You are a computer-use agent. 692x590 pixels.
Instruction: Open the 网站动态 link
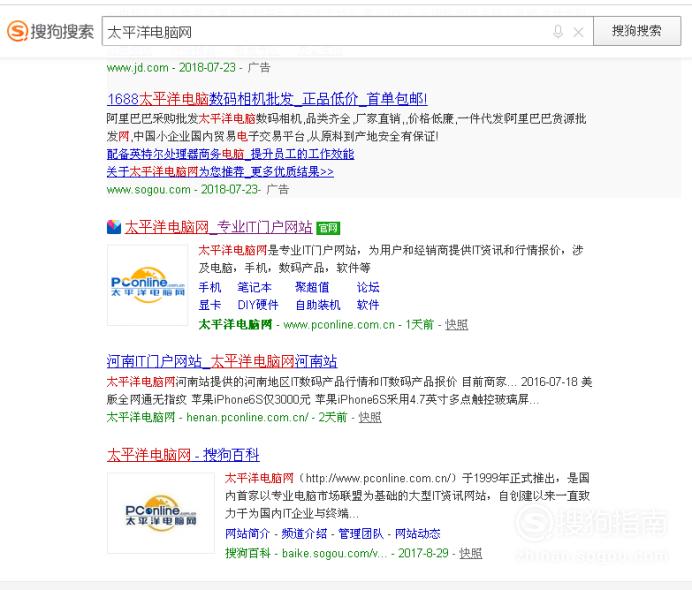[417, 534]
